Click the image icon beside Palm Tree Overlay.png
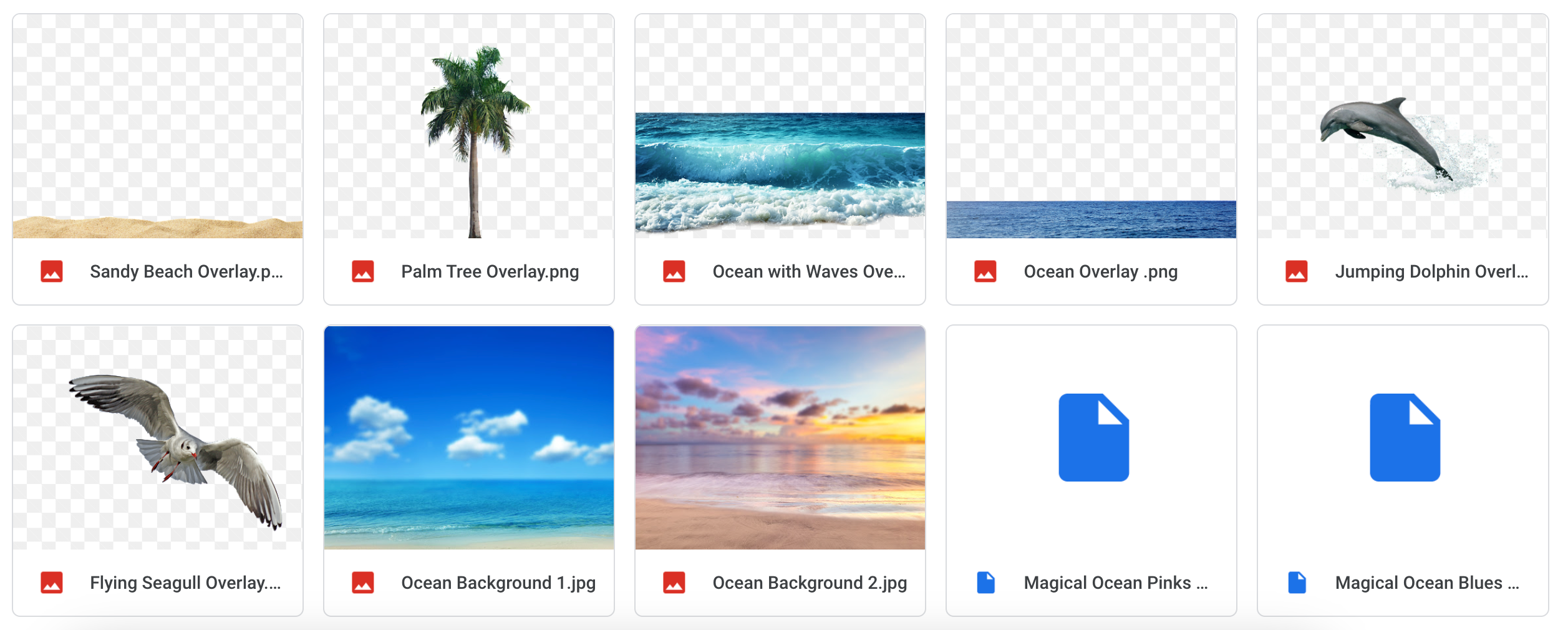Image resolution: width=1568 pixels, height=630 pixels. (363, 271)
